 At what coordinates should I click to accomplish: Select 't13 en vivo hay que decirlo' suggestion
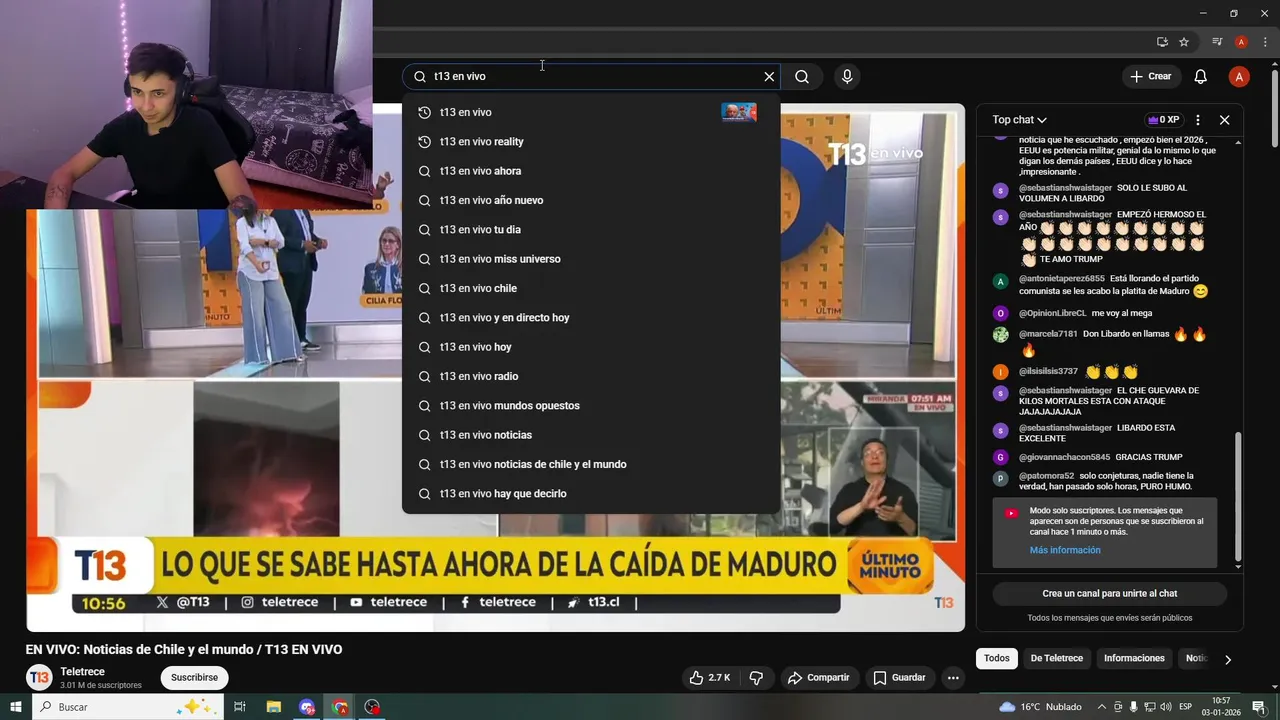(591, 494)
